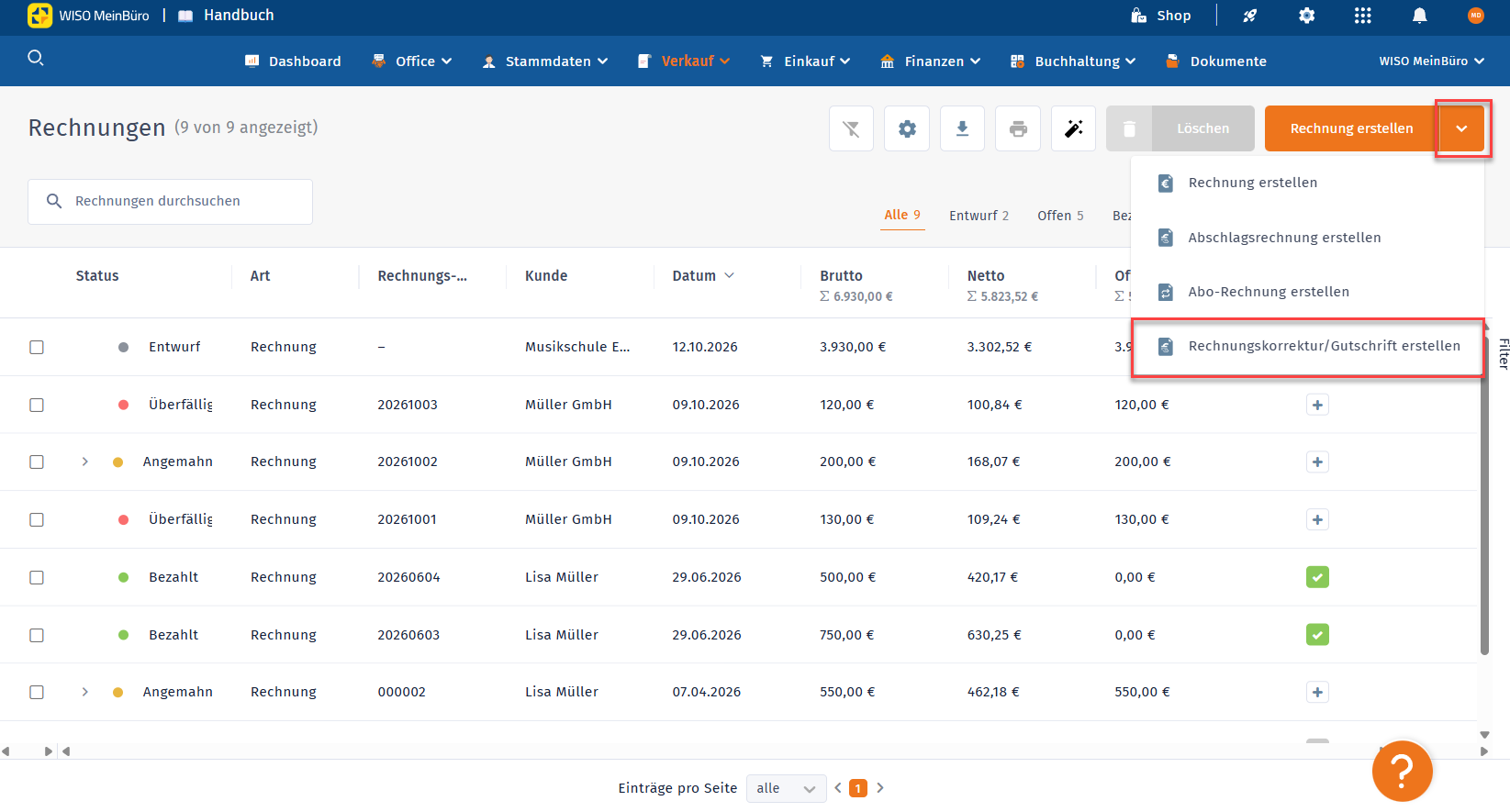Tick checkbox for the Entwurf invoice row
Image resolution: width=1510 pixels, height=812 pixels.
(x=37, y=347)
